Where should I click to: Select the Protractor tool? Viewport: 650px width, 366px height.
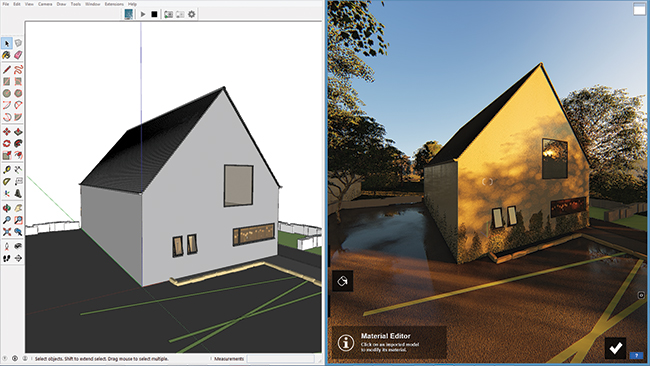7,182
